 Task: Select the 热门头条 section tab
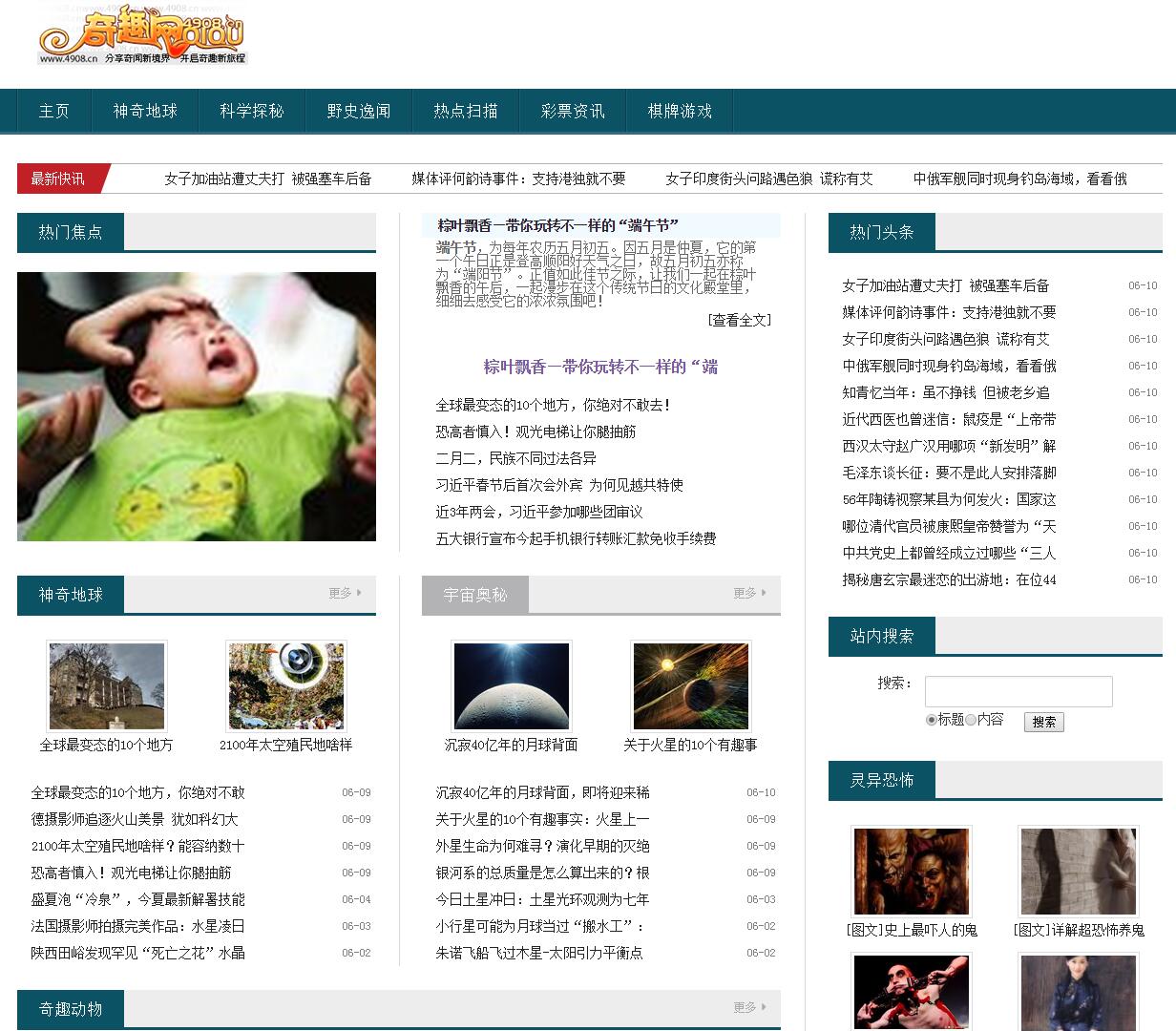point(882,232)
